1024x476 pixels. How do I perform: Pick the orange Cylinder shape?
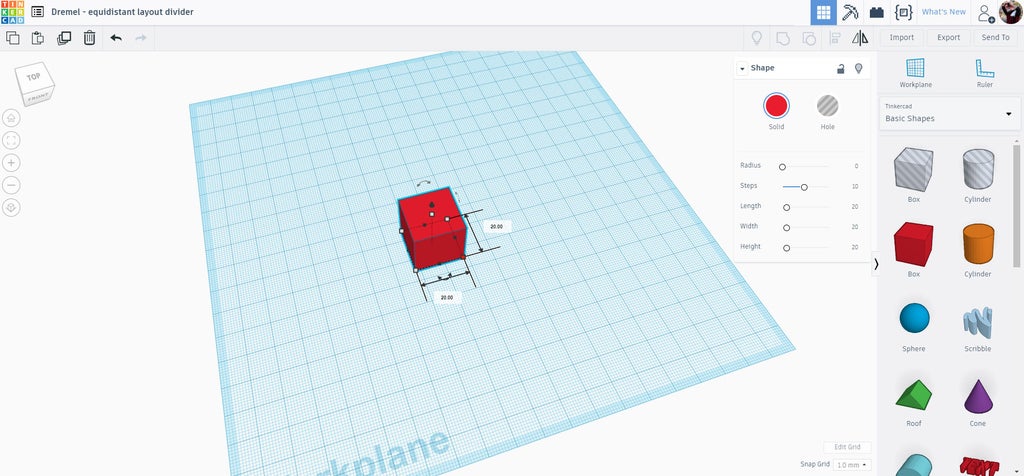tap(978, 244)
